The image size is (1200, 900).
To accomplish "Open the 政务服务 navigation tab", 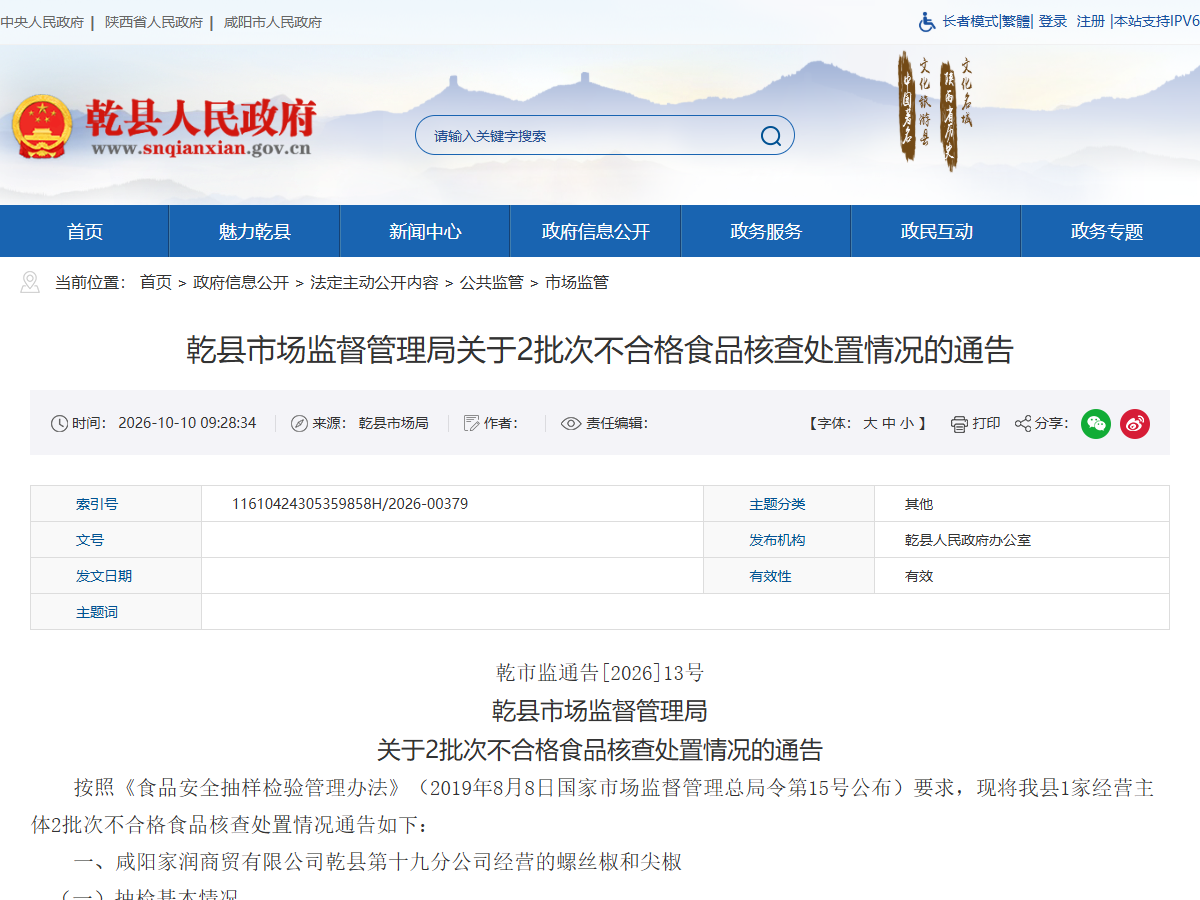I will 766,231.
